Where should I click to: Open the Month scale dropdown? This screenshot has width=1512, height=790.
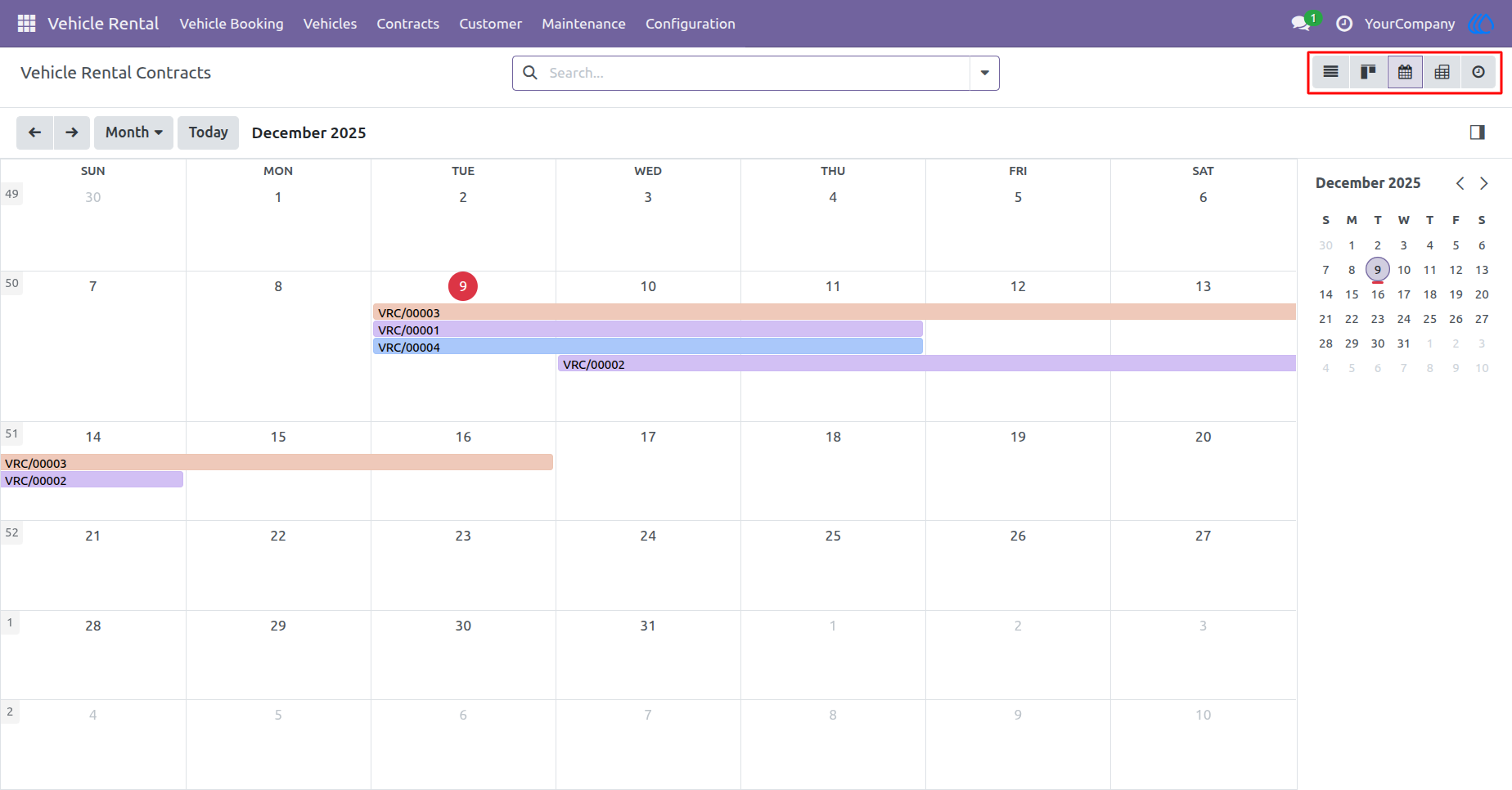[x=133, y=132]
